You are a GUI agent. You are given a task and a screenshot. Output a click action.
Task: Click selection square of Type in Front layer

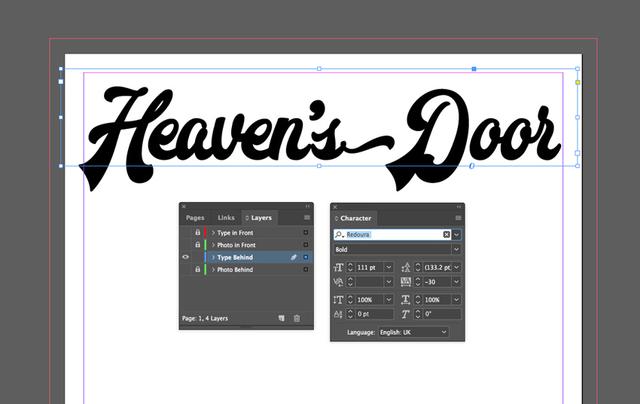[306, 233]
